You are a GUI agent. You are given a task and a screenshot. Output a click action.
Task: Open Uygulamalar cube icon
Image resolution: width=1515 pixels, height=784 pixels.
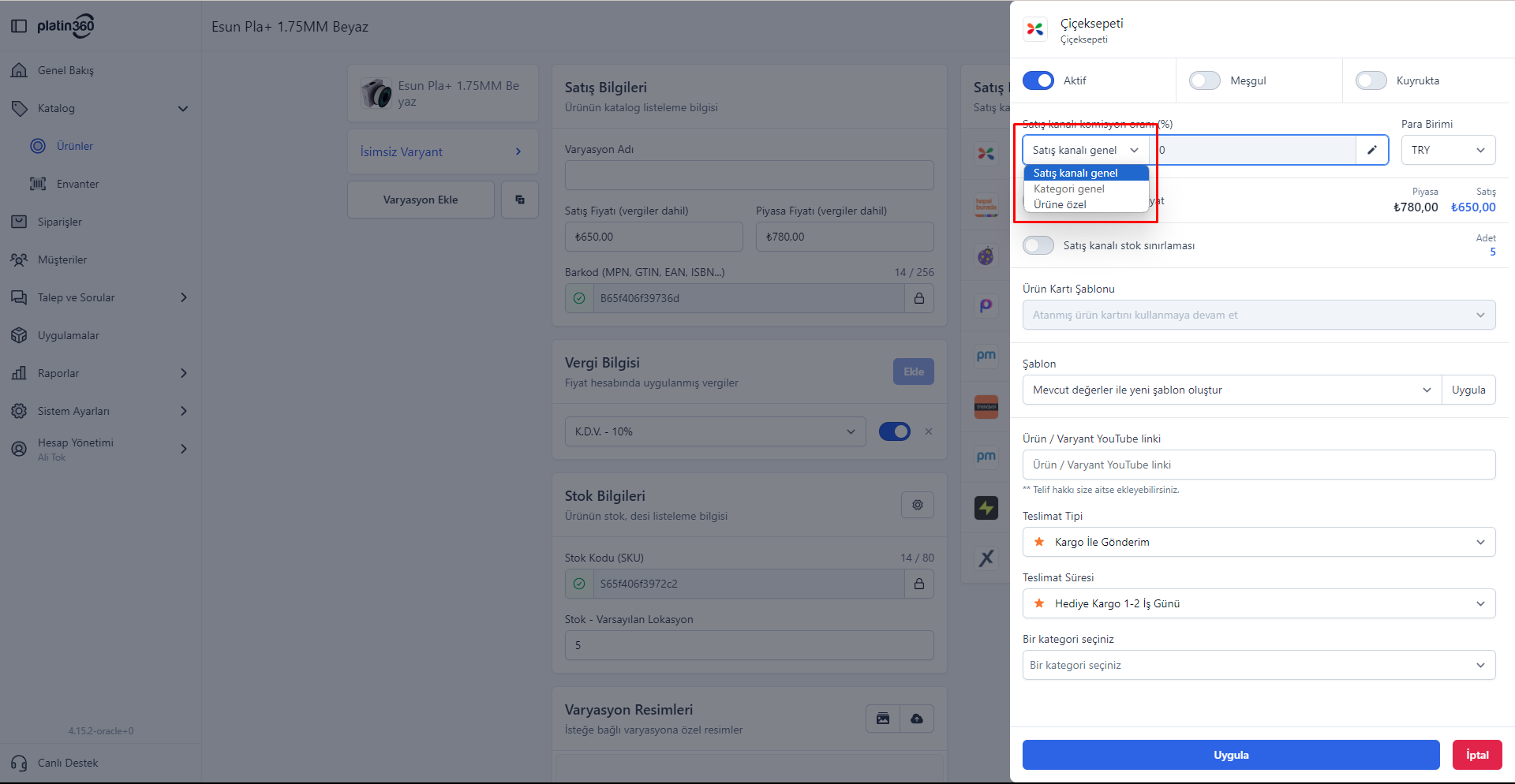click(19, 335)
